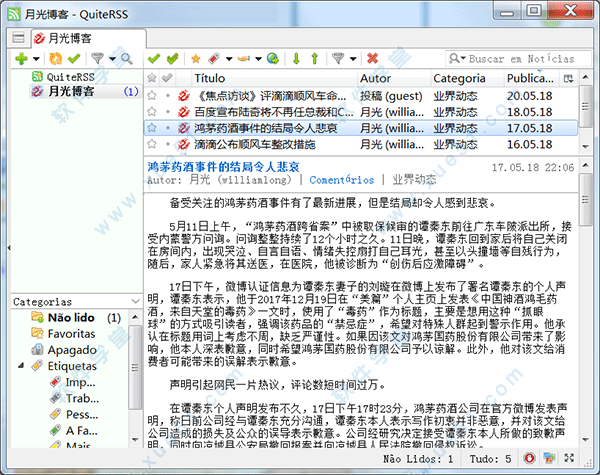This screenshot has height=475, width=600.
Task: Toggle star on 《焦点访谈》 news row
Action: click(152, 95)
